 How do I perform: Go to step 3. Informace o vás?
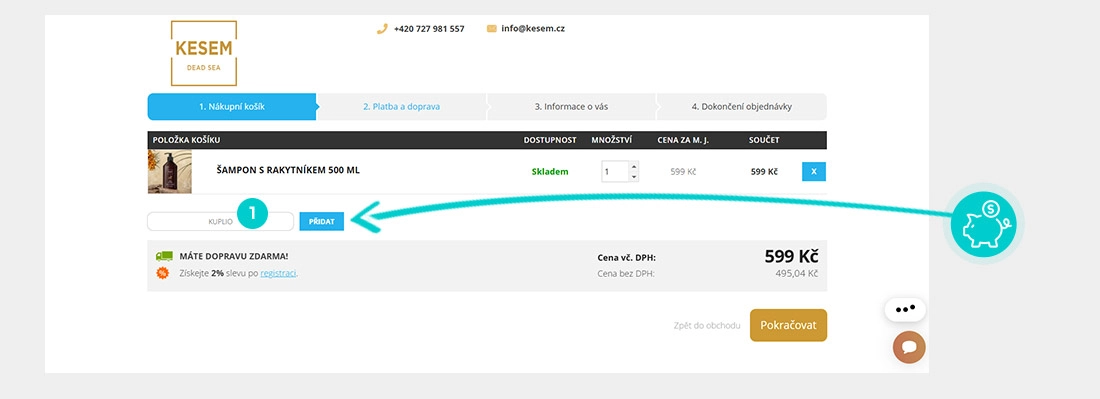(x=571, y=107)
